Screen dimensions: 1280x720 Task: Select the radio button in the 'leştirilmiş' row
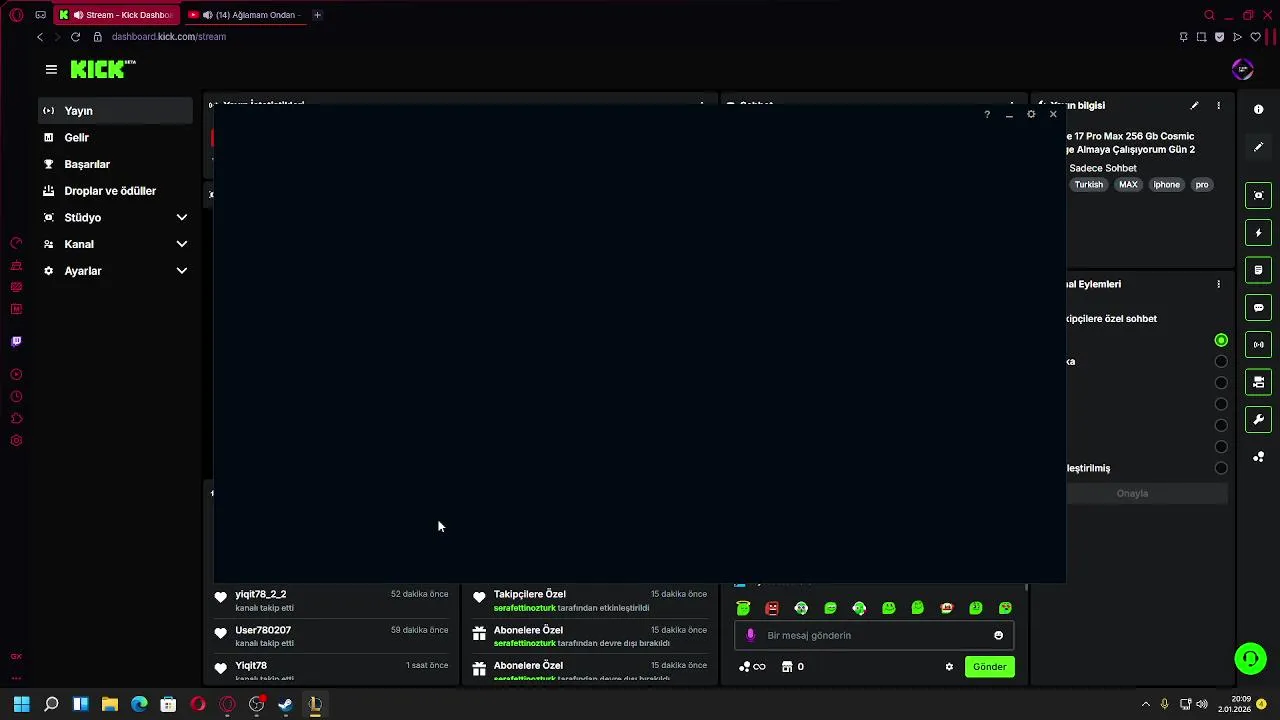pos(1221,468)
